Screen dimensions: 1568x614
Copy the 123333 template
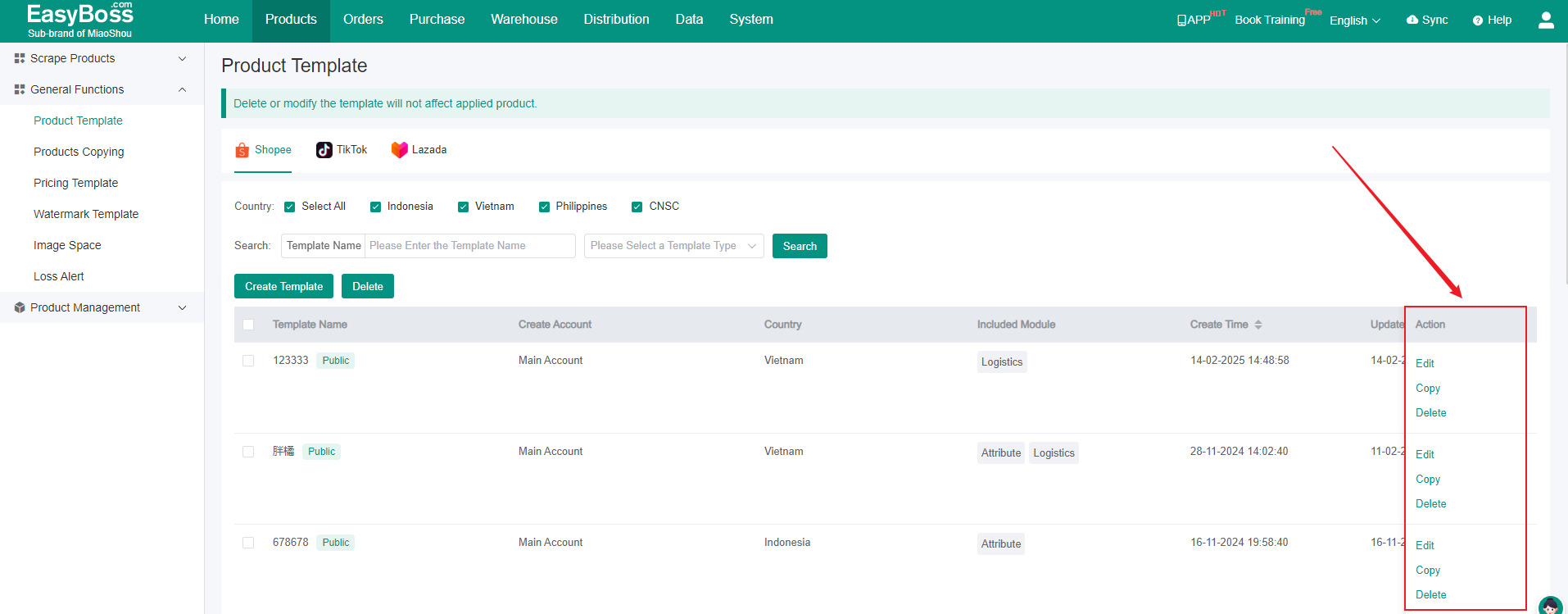coord(1428,388)
